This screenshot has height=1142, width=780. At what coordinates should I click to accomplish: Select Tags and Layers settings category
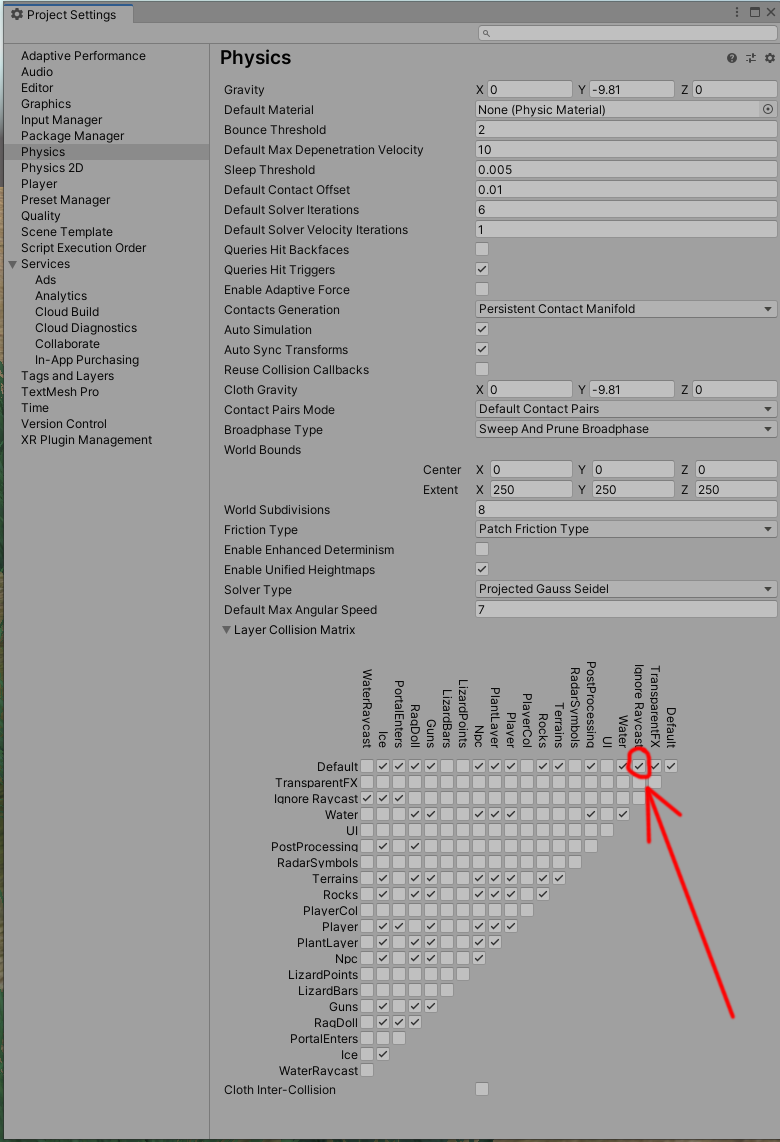(68, 376)
